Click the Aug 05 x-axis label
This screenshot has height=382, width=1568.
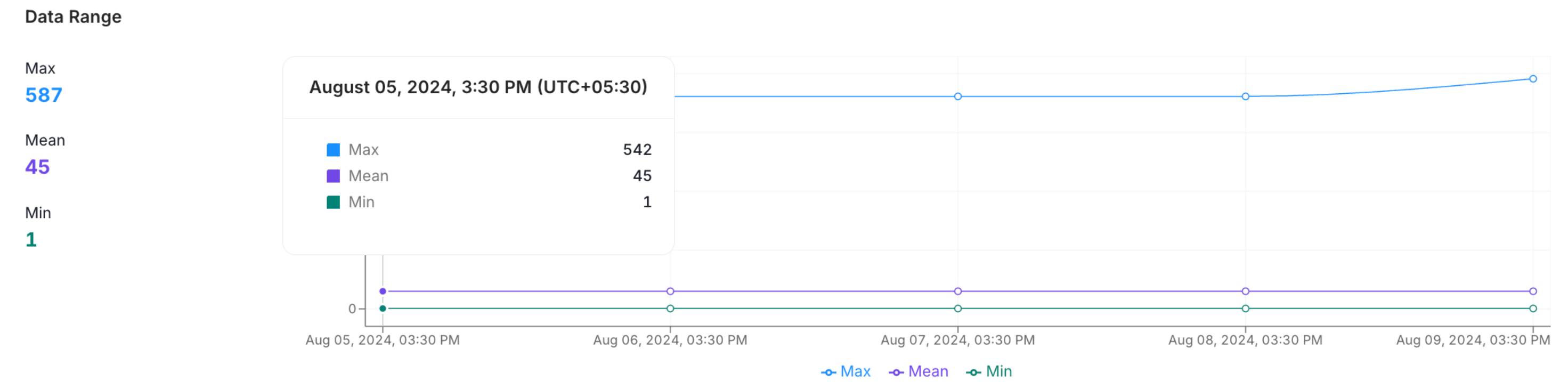[x=381, y=340]
